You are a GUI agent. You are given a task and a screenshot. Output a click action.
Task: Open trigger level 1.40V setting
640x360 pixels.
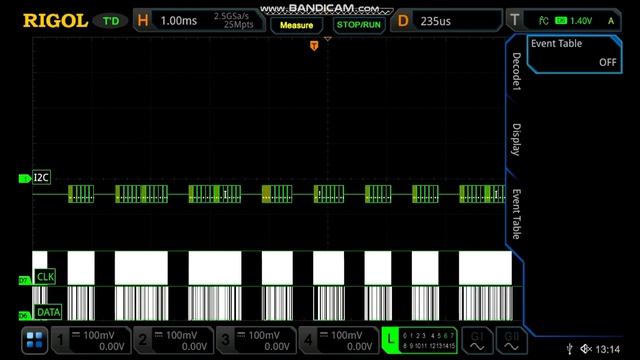tap(581, 21)
